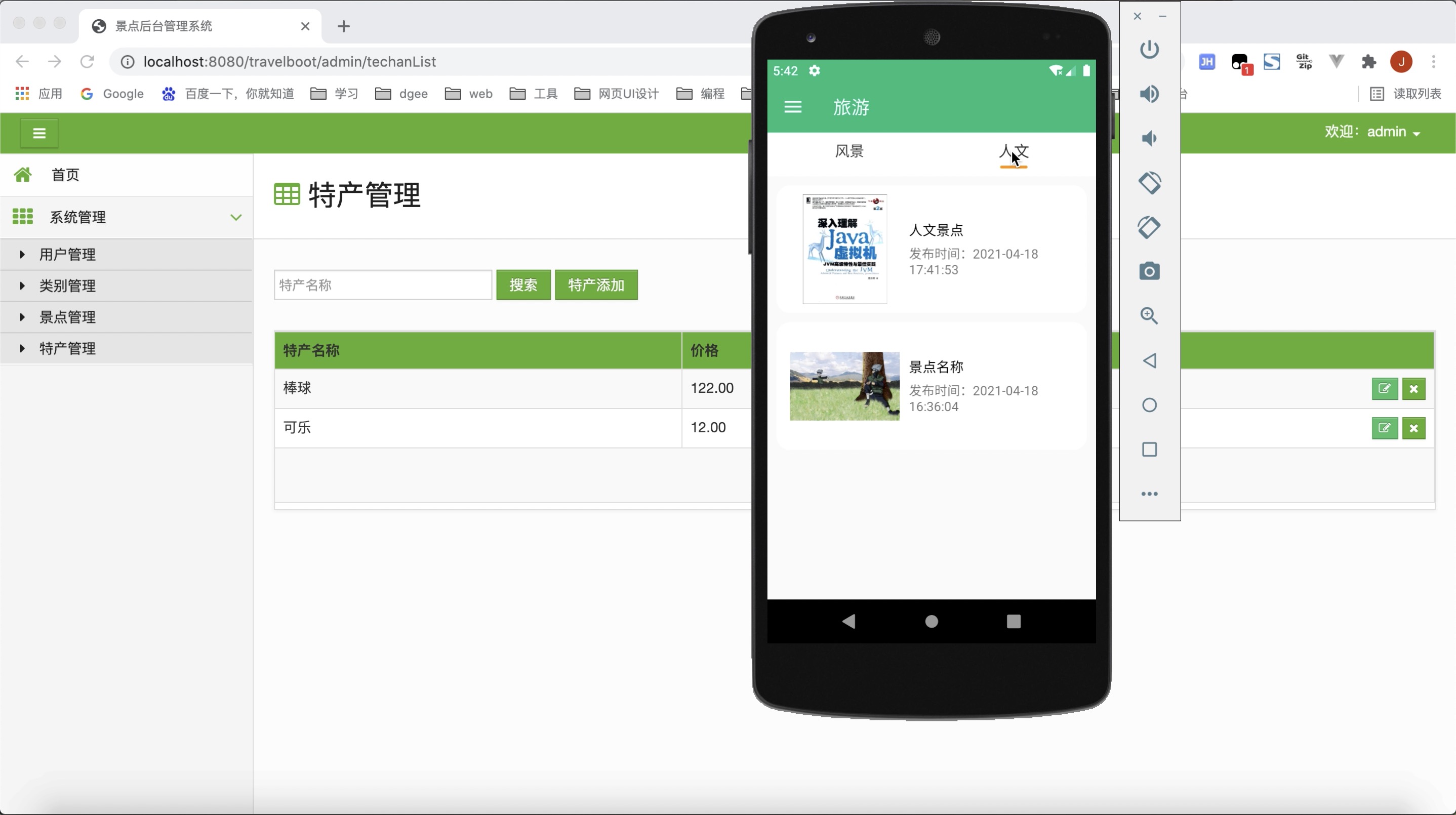Image resolution: width=1456 pixels, height=815 pixels.
Task: Select the 风景 tab in mobile app
Action: point(850,151)
